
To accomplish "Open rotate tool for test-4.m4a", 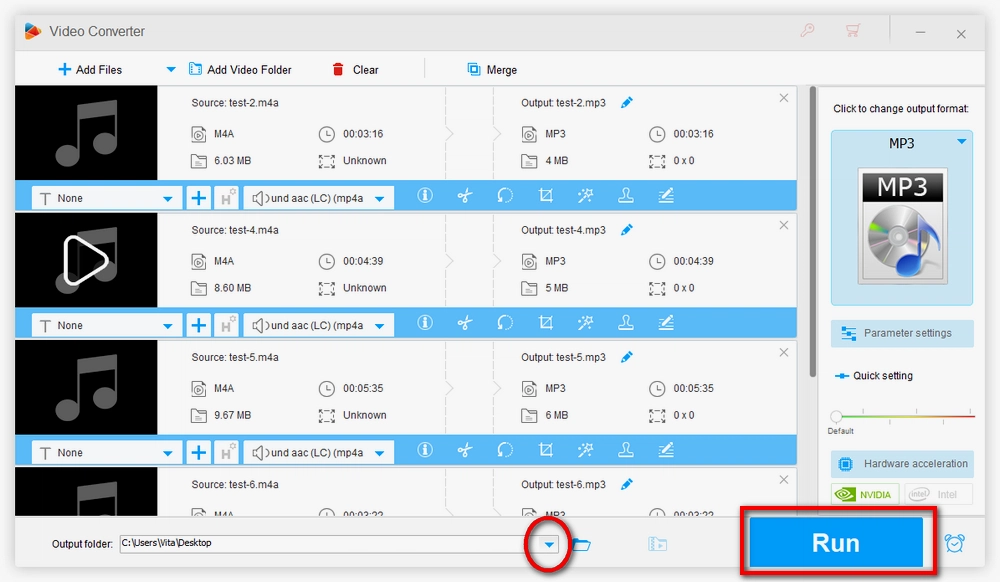I will pyautogui.click(x=505, y=323).
